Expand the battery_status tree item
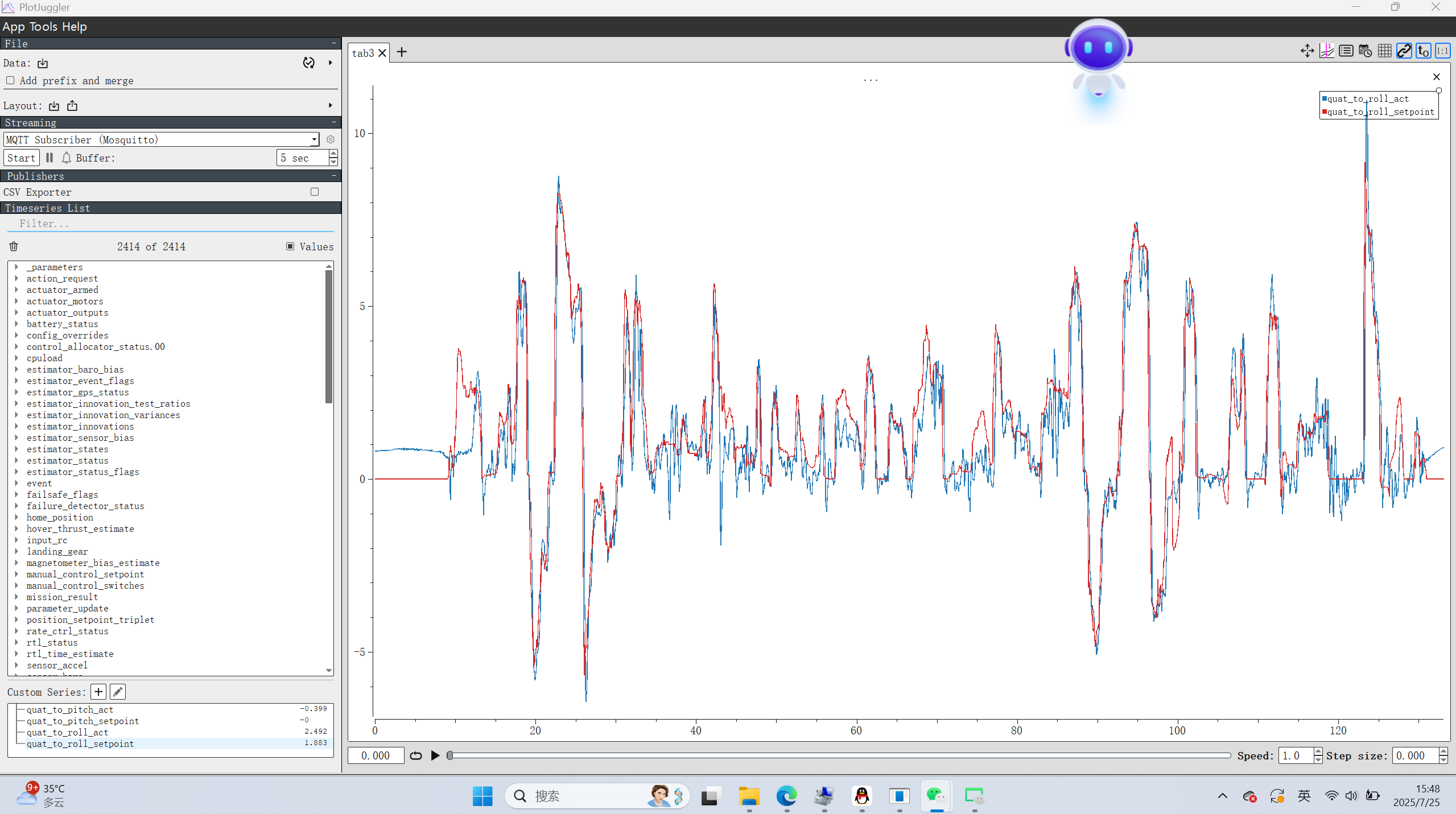Viewport: 1456px width, 814px height. click(17, 324)
